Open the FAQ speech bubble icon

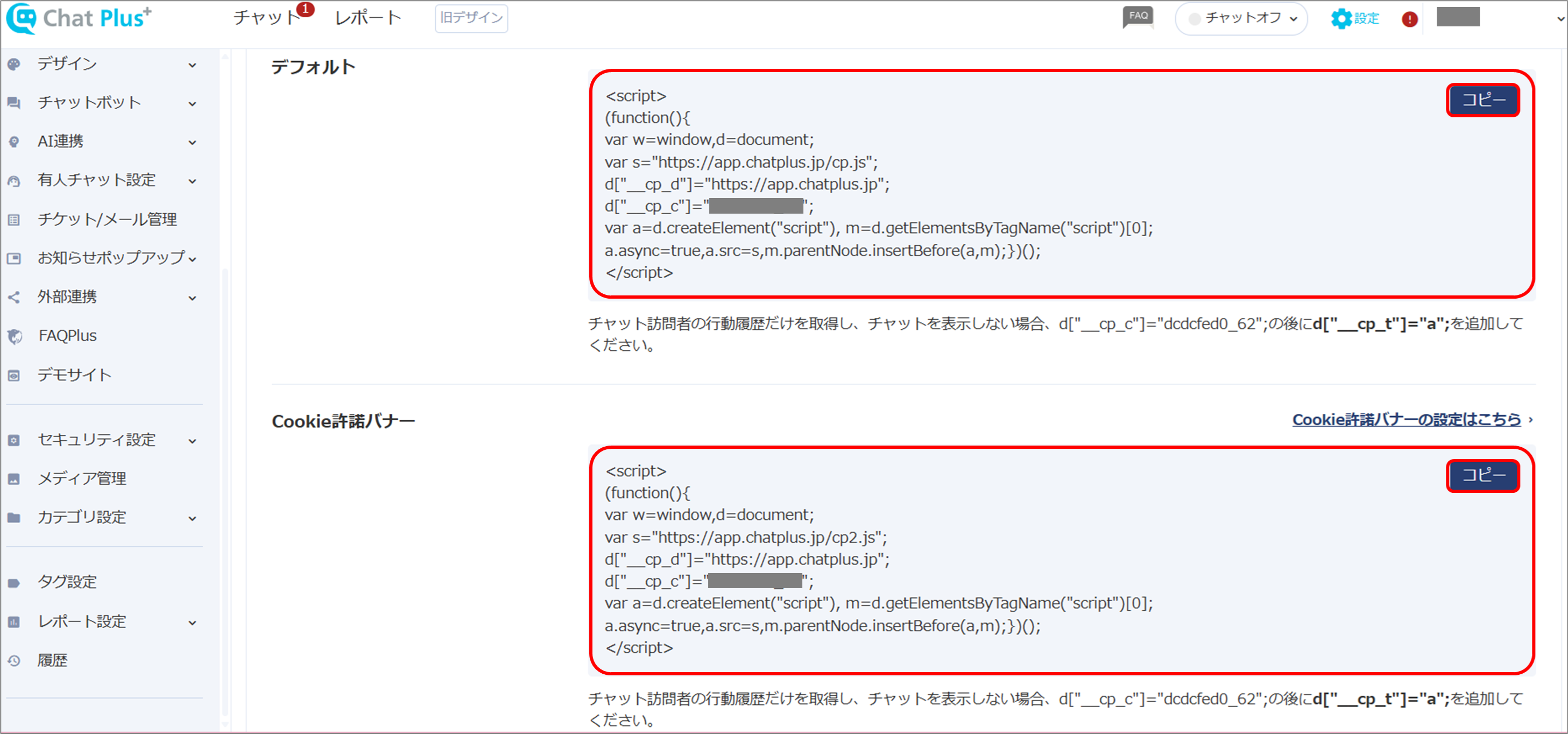coord(1138,17)
